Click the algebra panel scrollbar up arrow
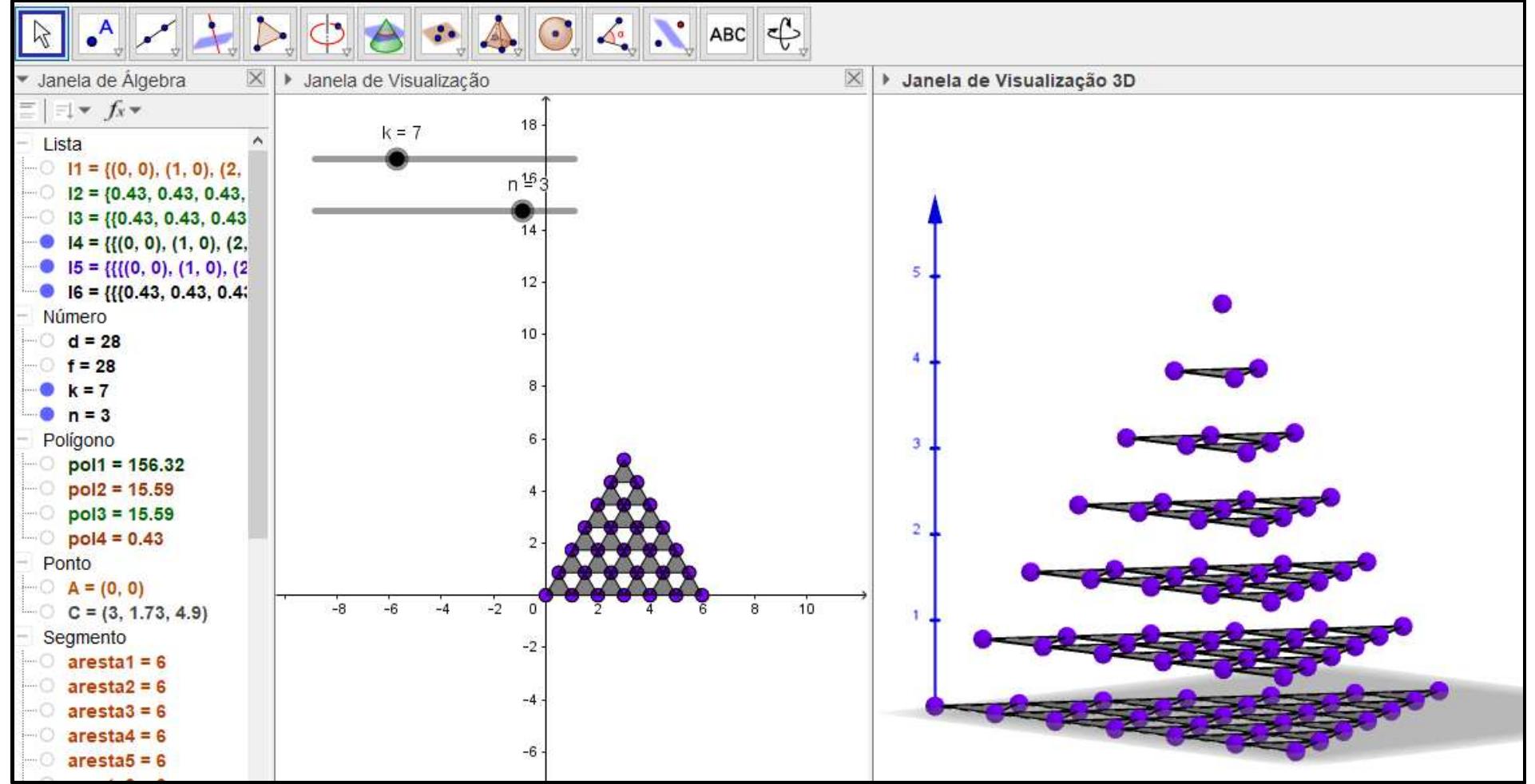 257,141
